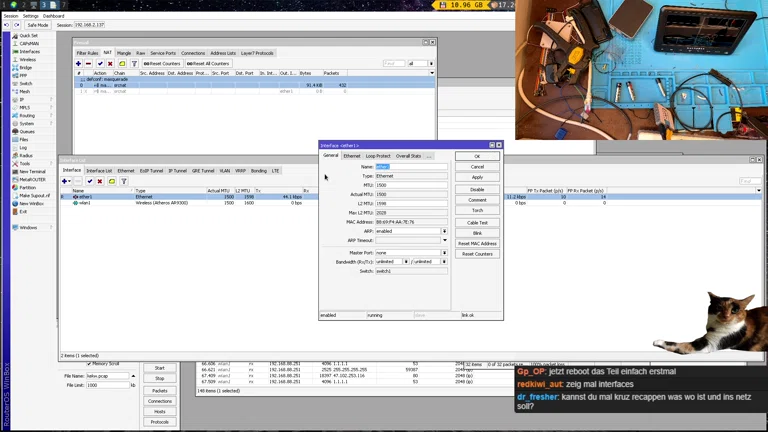Open the Settings menu
The width and height of the screenshot is (768, 432).
31,16
